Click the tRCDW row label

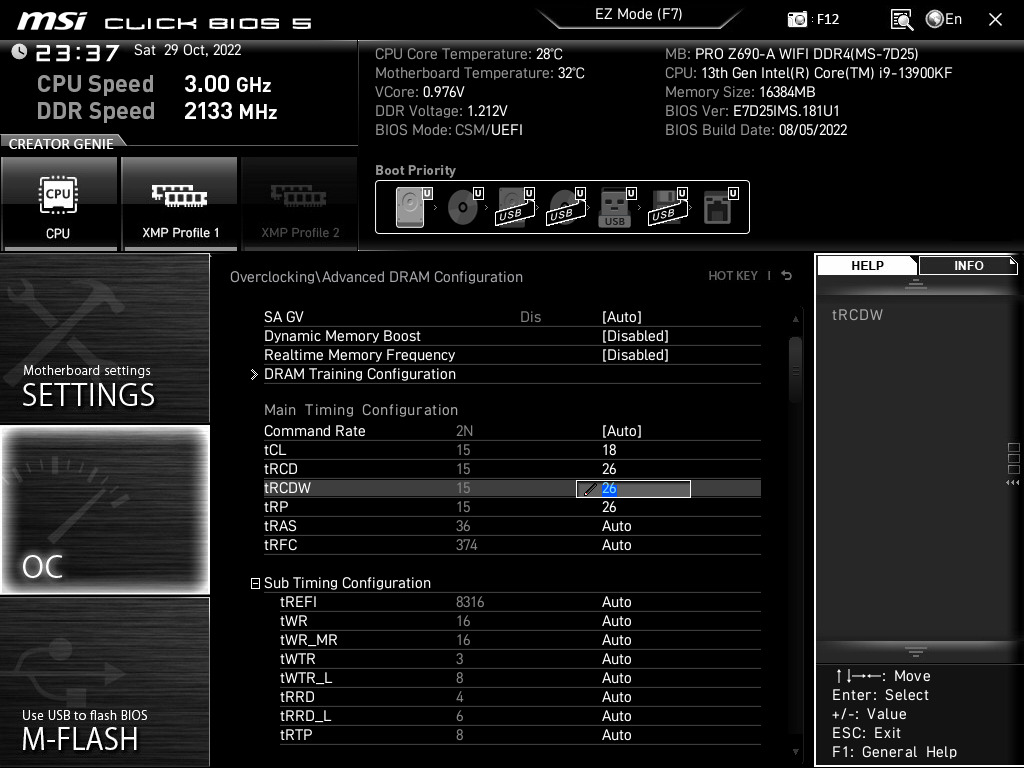pyautogui.click(x=287, y=488)
